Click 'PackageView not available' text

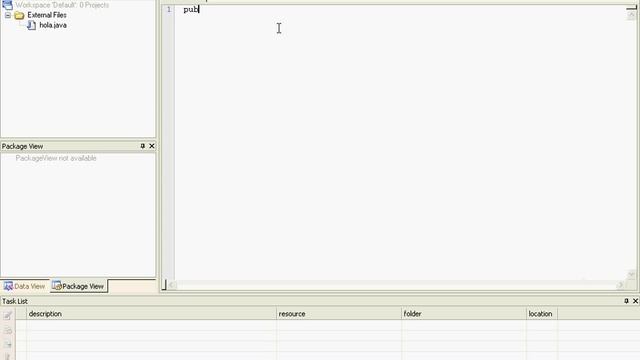pos(56,158)
